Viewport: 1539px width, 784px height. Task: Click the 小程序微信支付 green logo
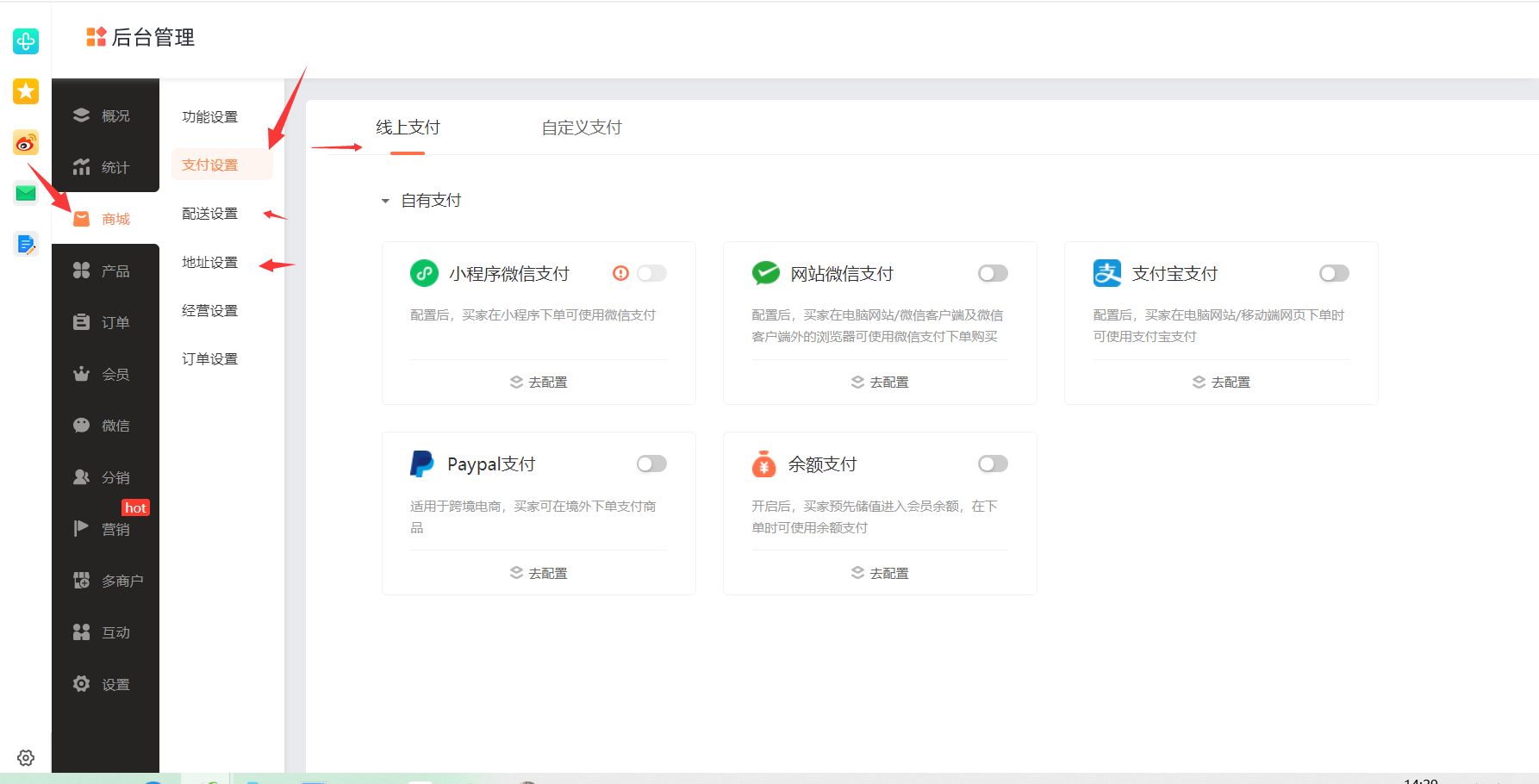click(x=424, y=273)
